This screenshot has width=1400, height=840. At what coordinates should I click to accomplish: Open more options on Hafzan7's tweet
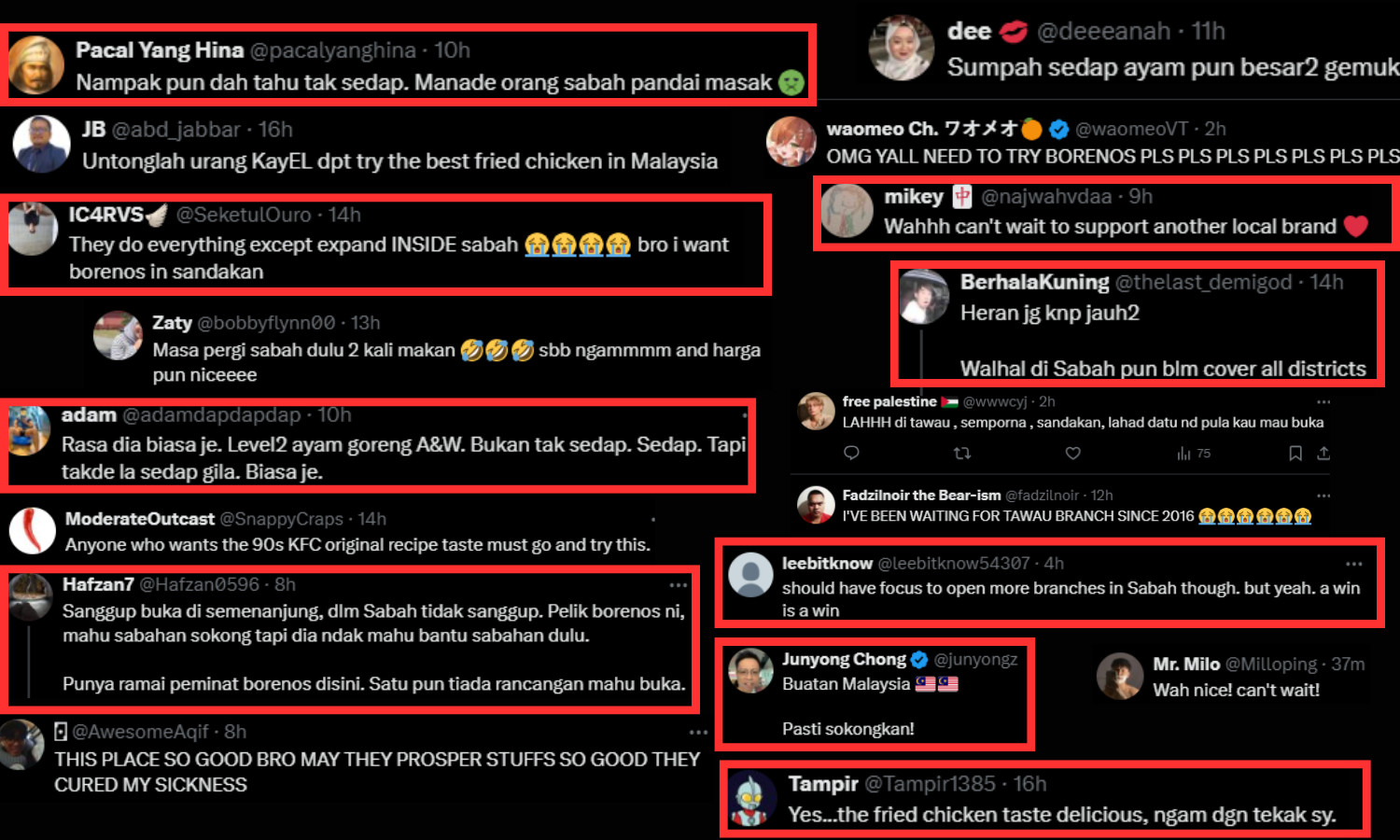[x=679, y=585]
